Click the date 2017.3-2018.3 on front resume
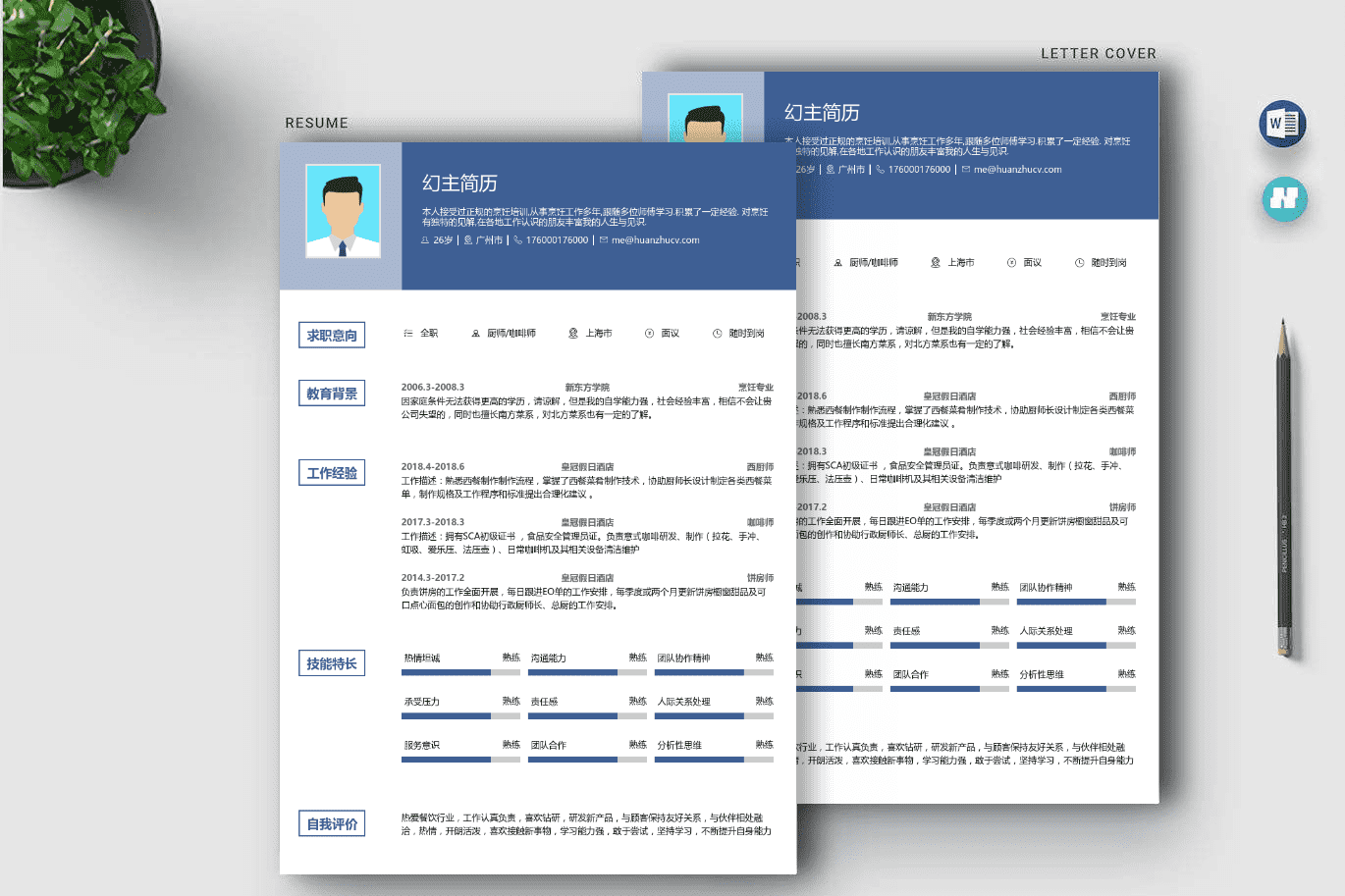Viewport: 1345px width, 896px height. (x=433, y=523)
